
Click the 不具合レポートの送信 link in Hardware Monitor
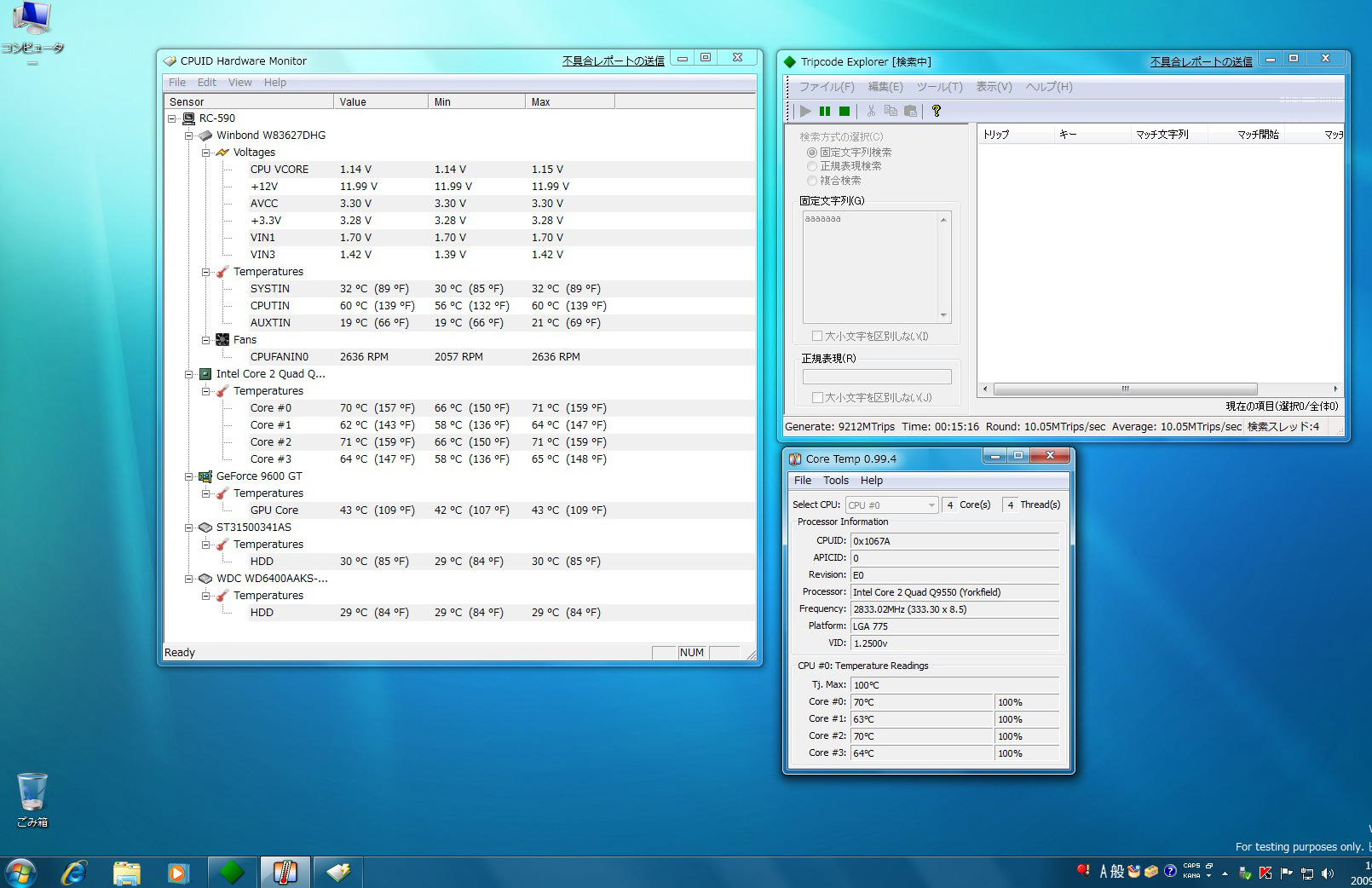613,61
